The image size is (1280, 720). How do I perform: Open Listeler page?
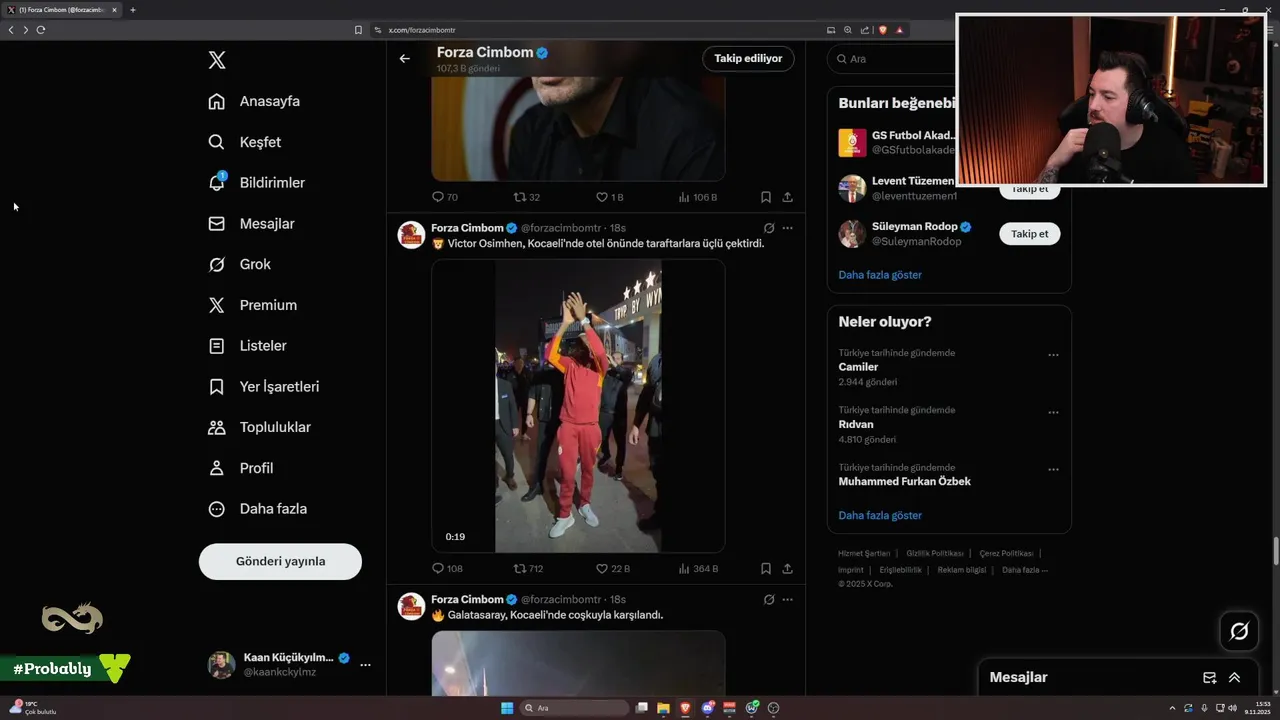pyautogui.click(x=247, y=346)
